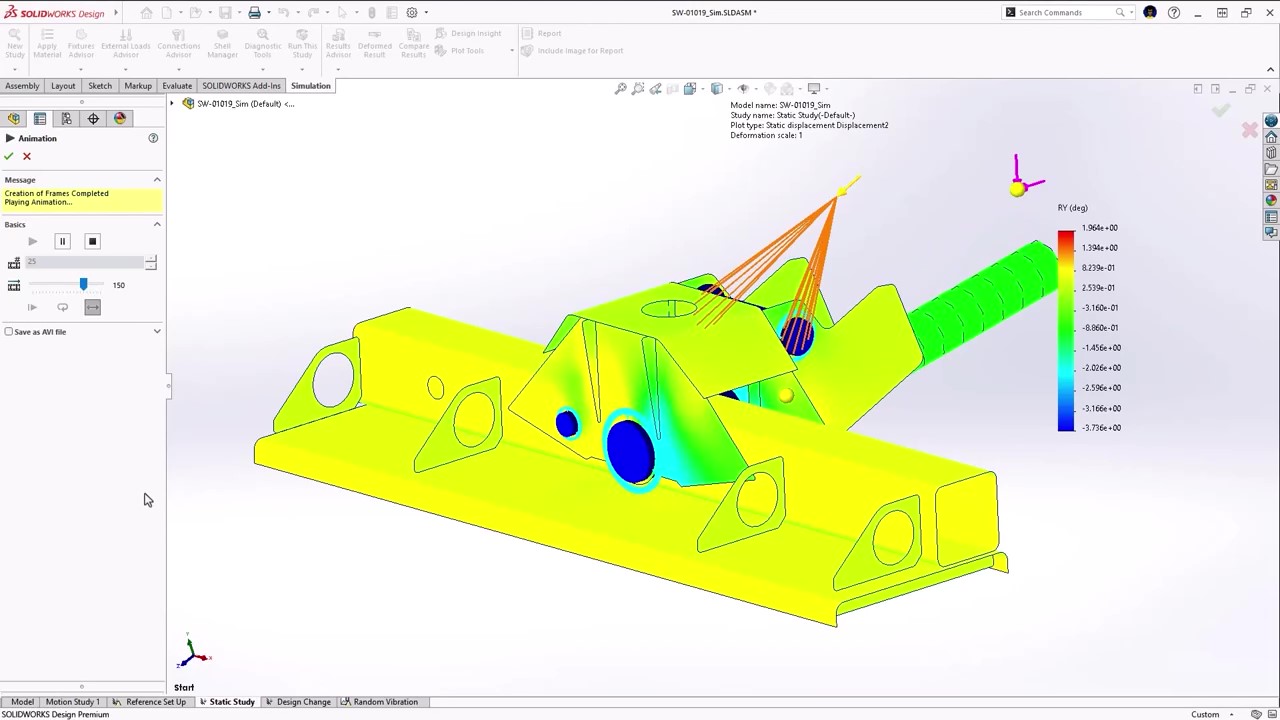The height and width of the screenshot is (720, 1280).
Task: Select the Zoom to Fit tool
Action: tap(620, 88)
